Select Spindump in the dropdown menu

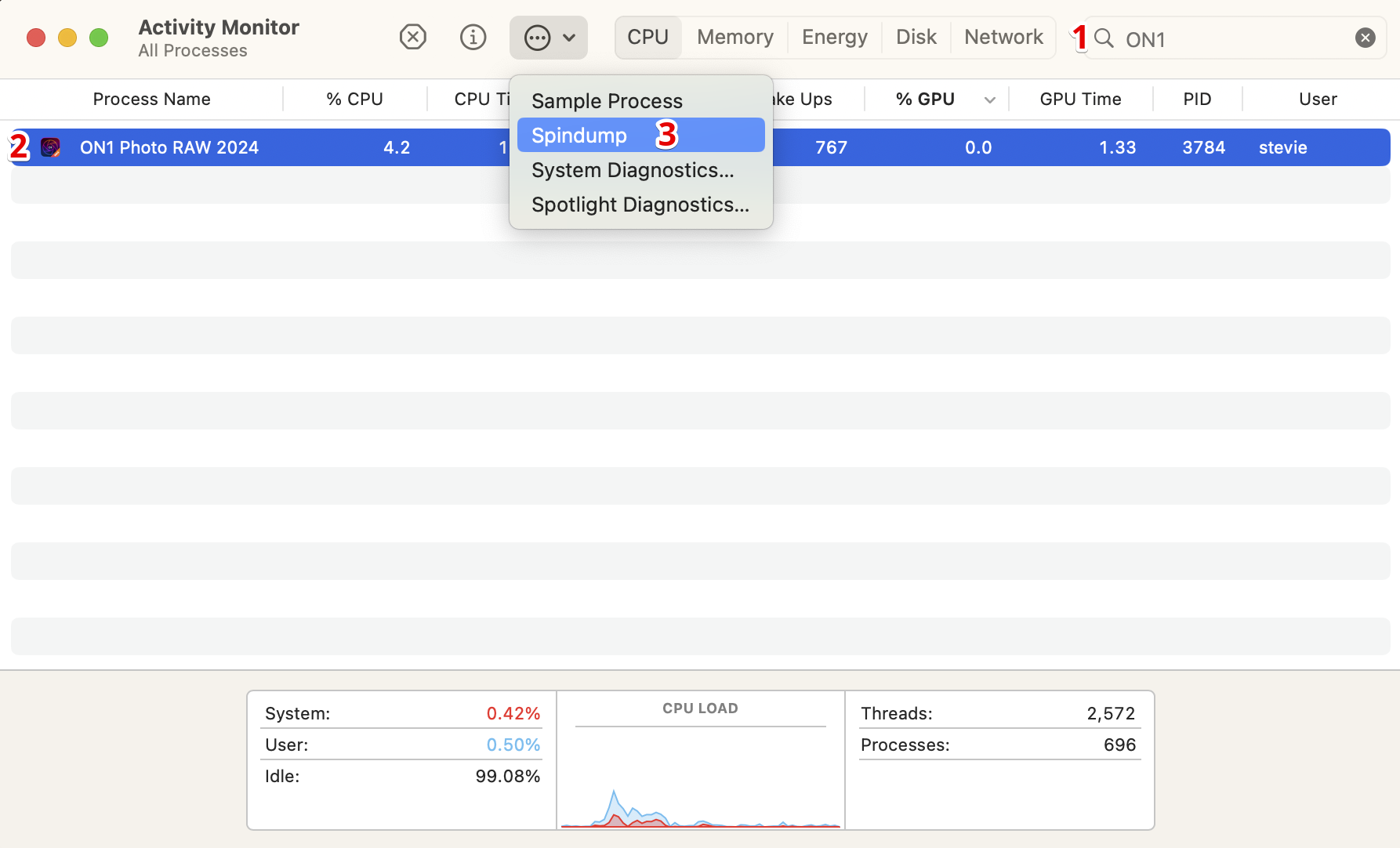point(641,135)
